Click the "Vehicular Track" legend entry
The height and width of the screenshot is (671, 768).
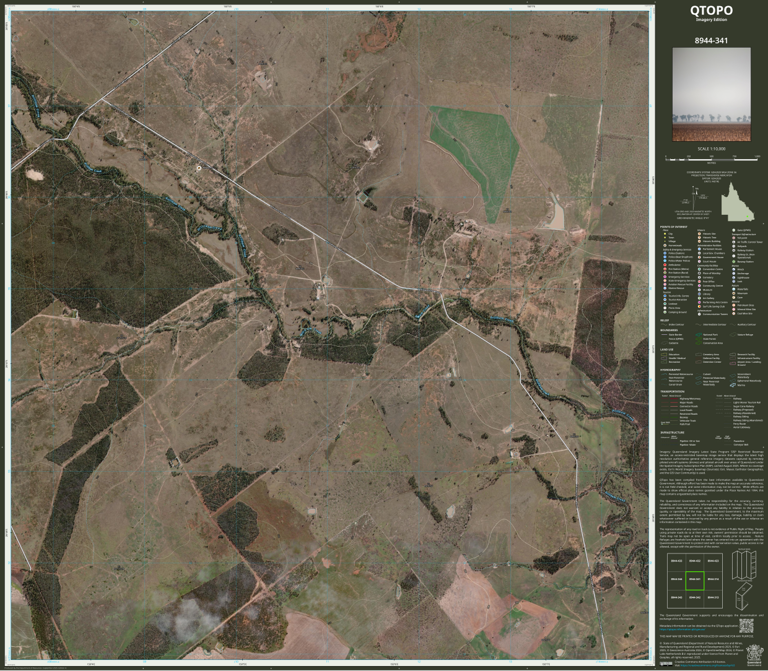(688, 421)
